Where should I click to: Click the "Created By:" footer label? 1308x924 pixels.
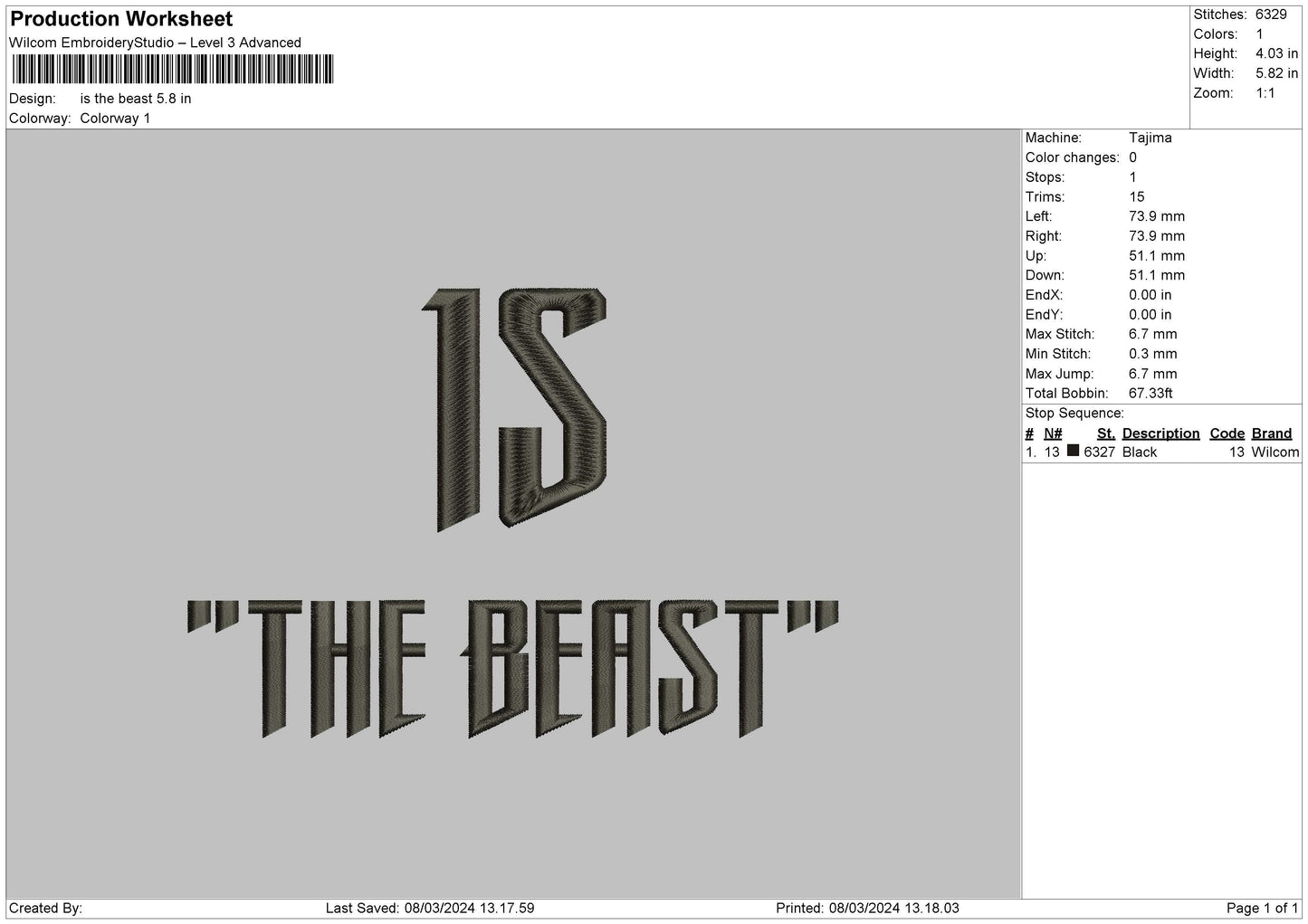click(x=46, y=909)
